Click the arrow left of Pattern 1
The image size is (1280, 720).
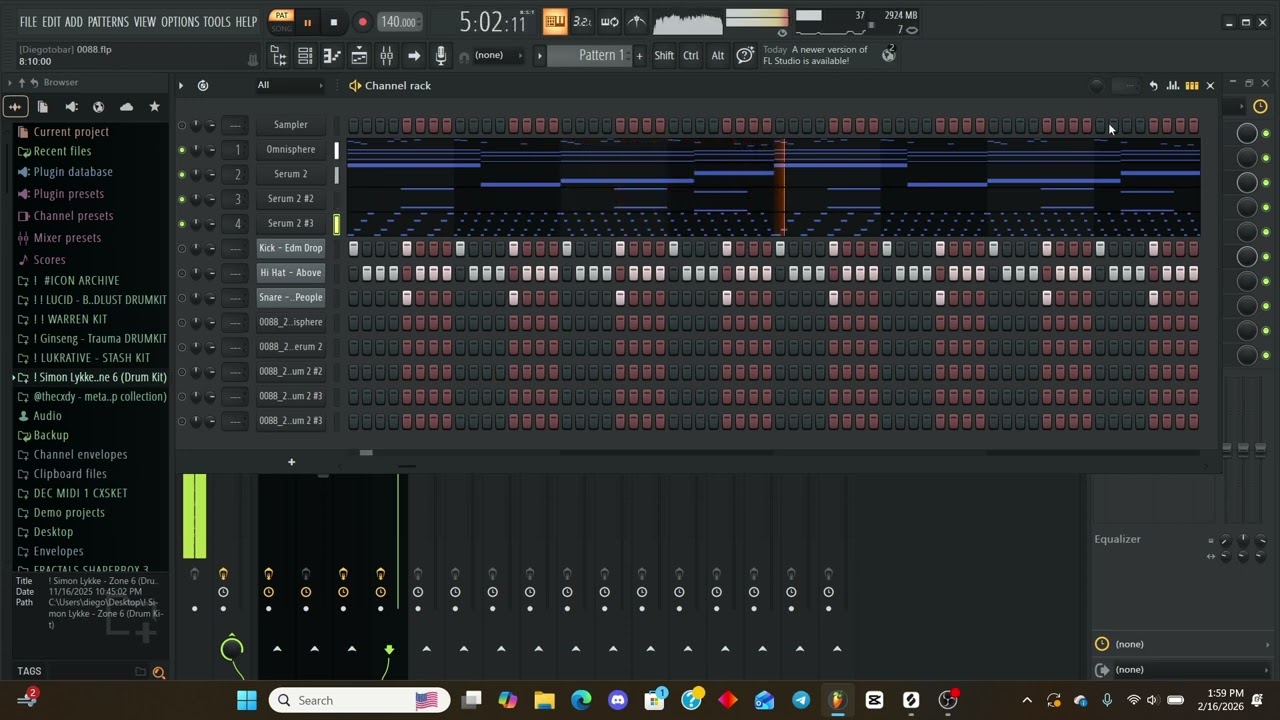540,56
